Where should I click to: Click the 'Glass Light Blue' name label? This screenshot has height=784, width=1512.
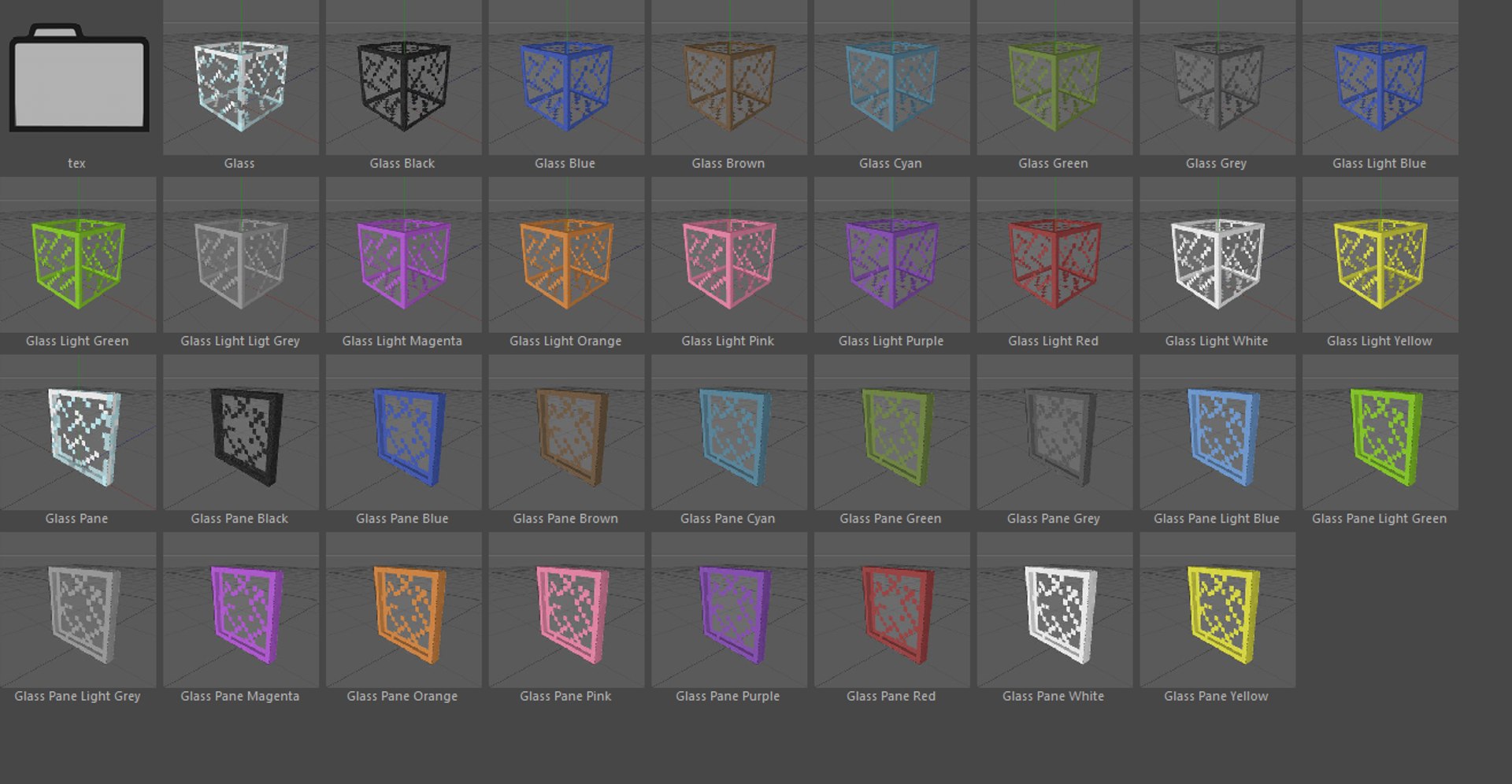(1380, 164)
